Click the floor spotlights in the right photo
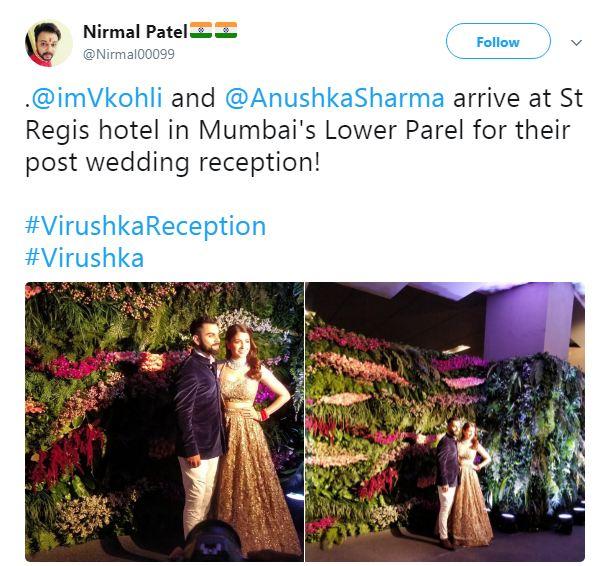Image resolution: width=615 pixels, height=566 pixels. tap(543, 517)
